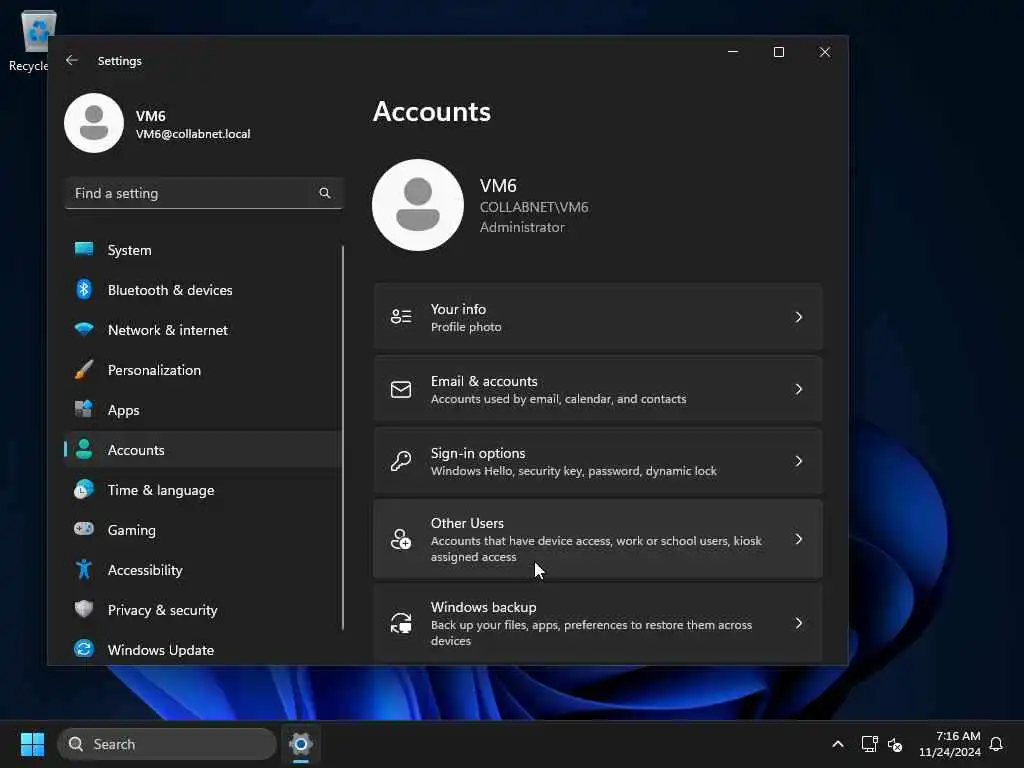Open Bluetooth & devices category
Viewport: 1024px width, 768px height.
pyautogui.click(x=203, y=289)
